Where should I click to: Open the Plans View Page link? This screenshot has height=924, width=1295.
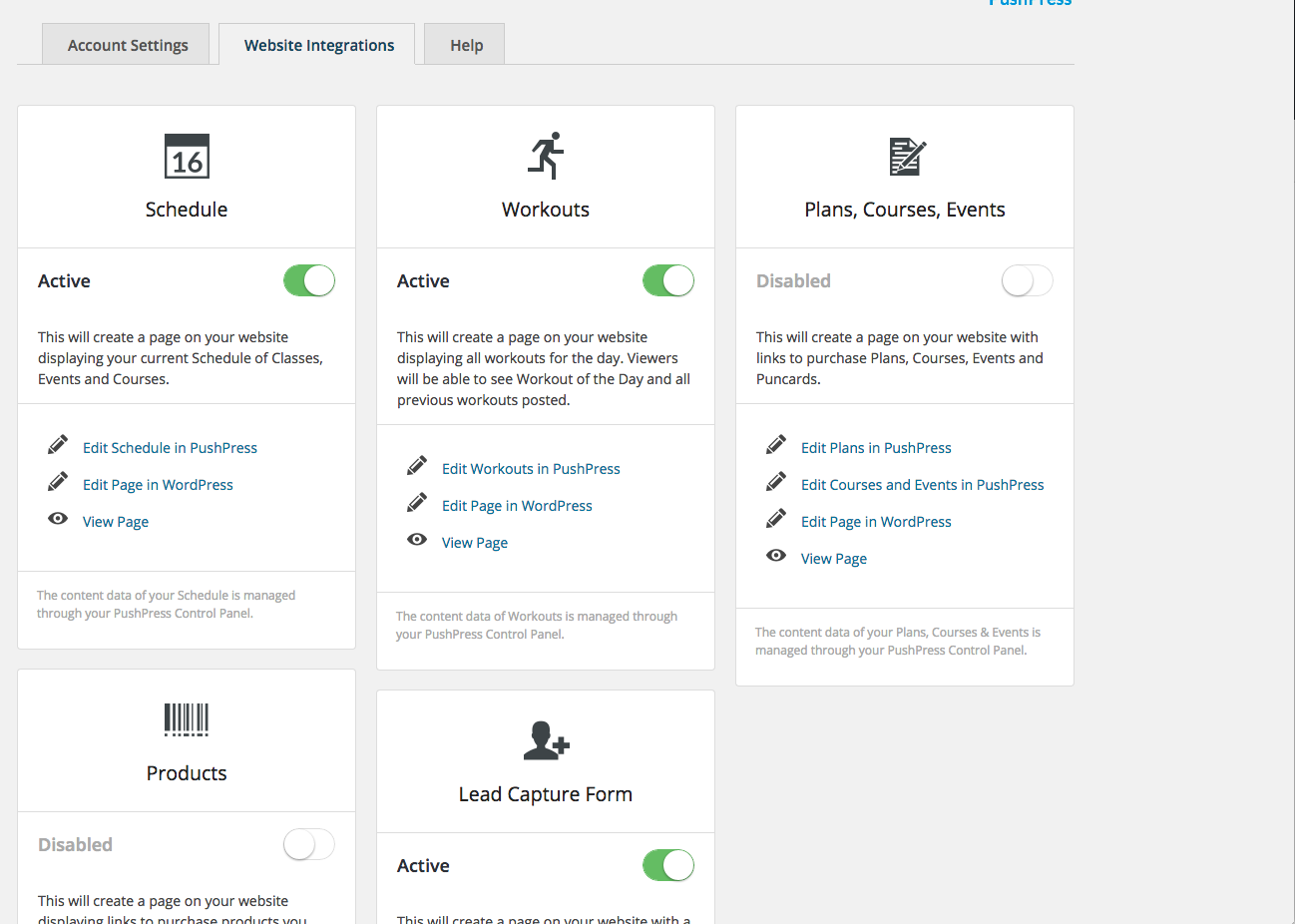(834, 559)
